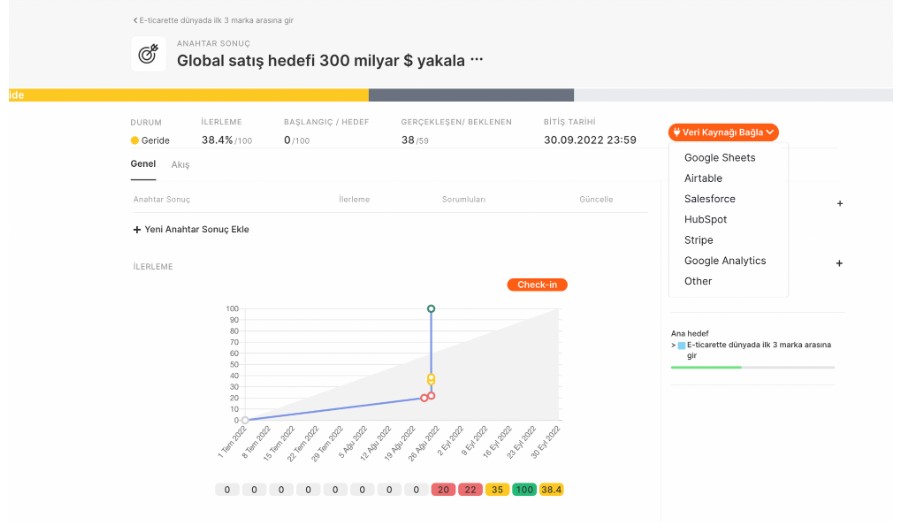898x522 pixels.
Task: Click the end date 30.09.2022 23:59
Action: 590,140
